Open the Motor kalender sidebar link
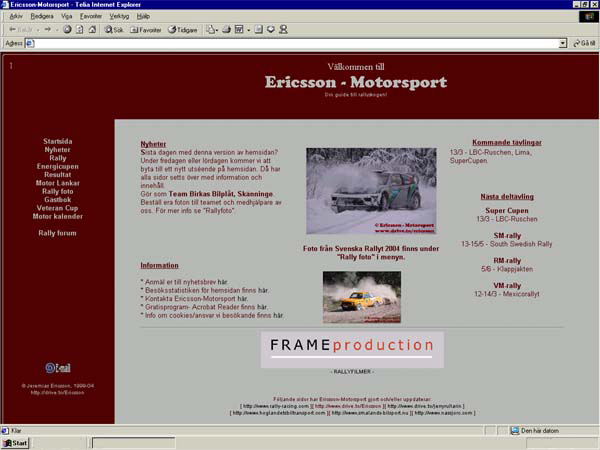This screenshot has width=600, height=450. (57, 217)
